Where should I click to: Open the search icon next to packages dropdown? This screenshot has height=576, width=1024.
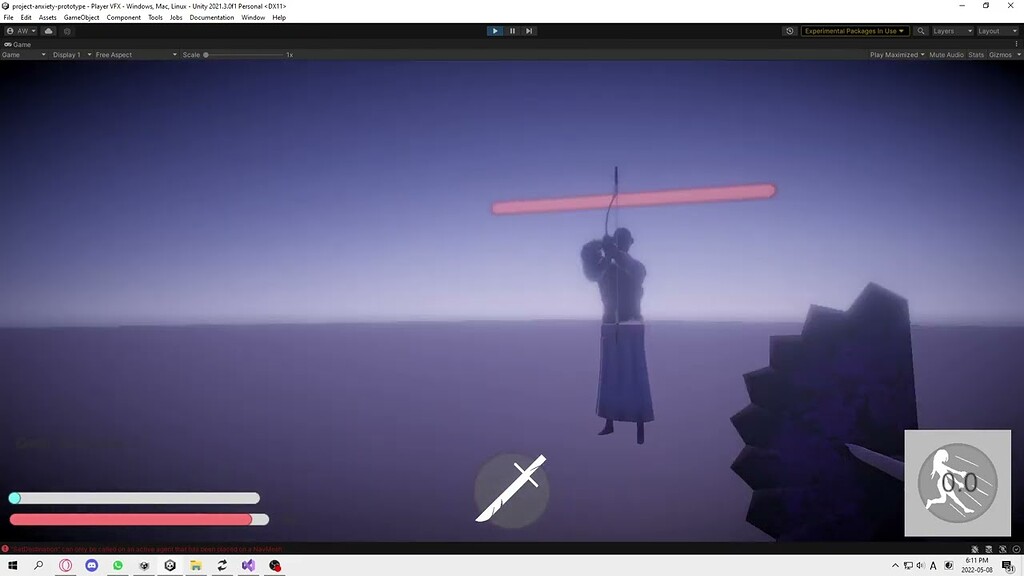click(920, 30)
